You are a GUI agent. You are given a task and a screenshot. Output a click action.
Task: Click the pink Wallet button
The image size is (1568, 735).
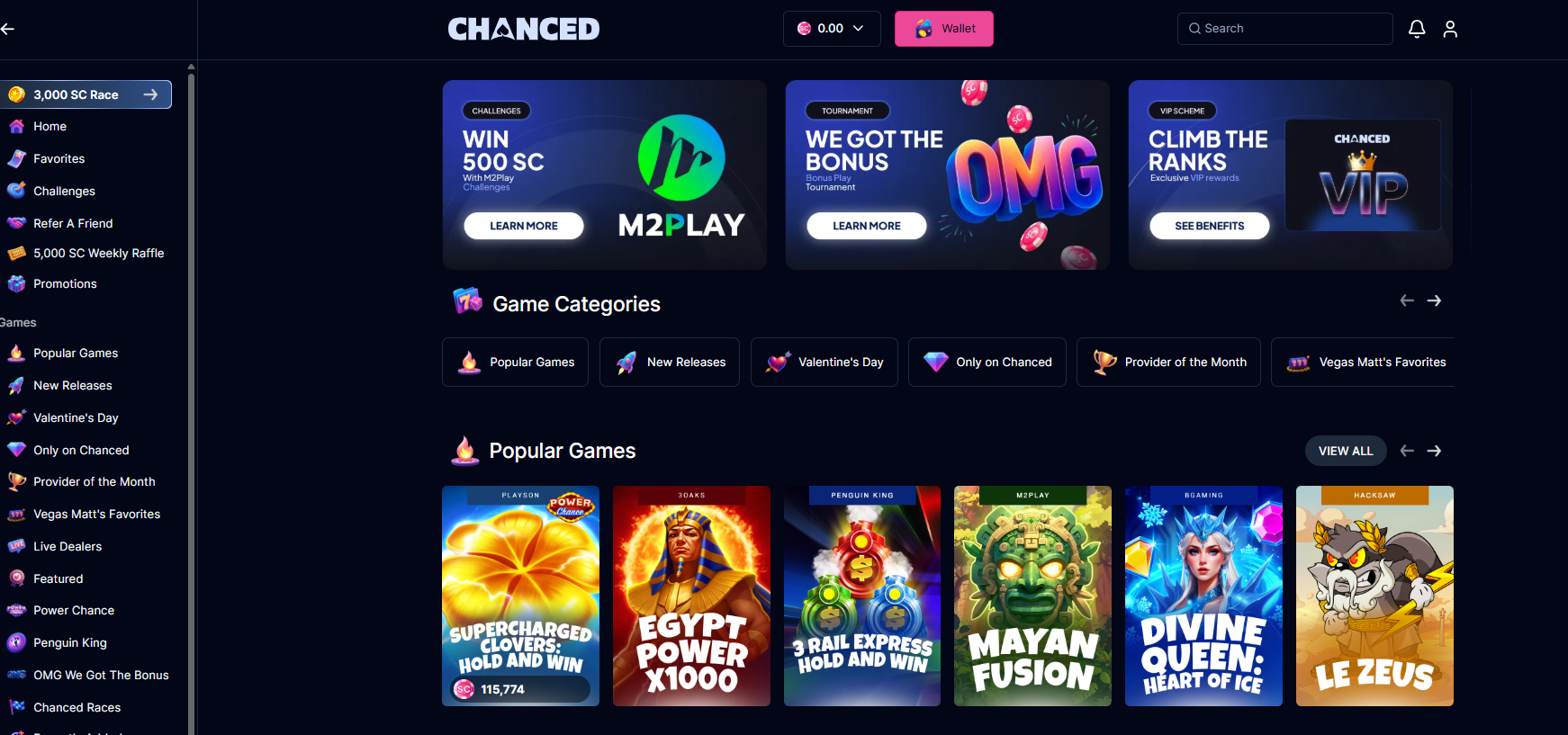pyautogui.click(x=944, y=29)
